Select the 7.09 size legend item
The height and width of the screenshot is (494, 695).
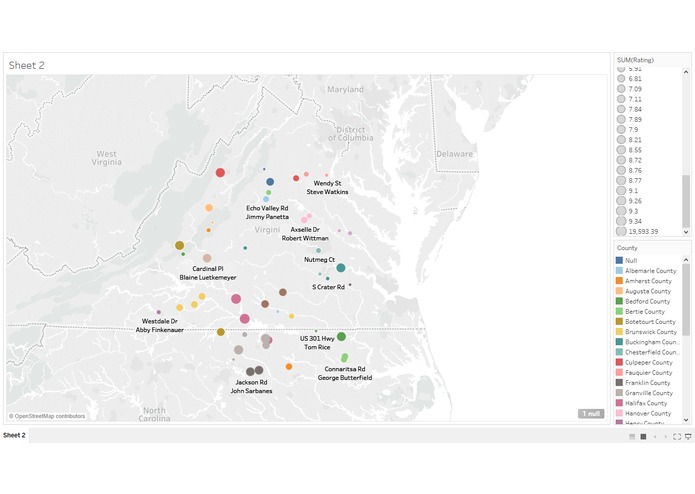629,89
